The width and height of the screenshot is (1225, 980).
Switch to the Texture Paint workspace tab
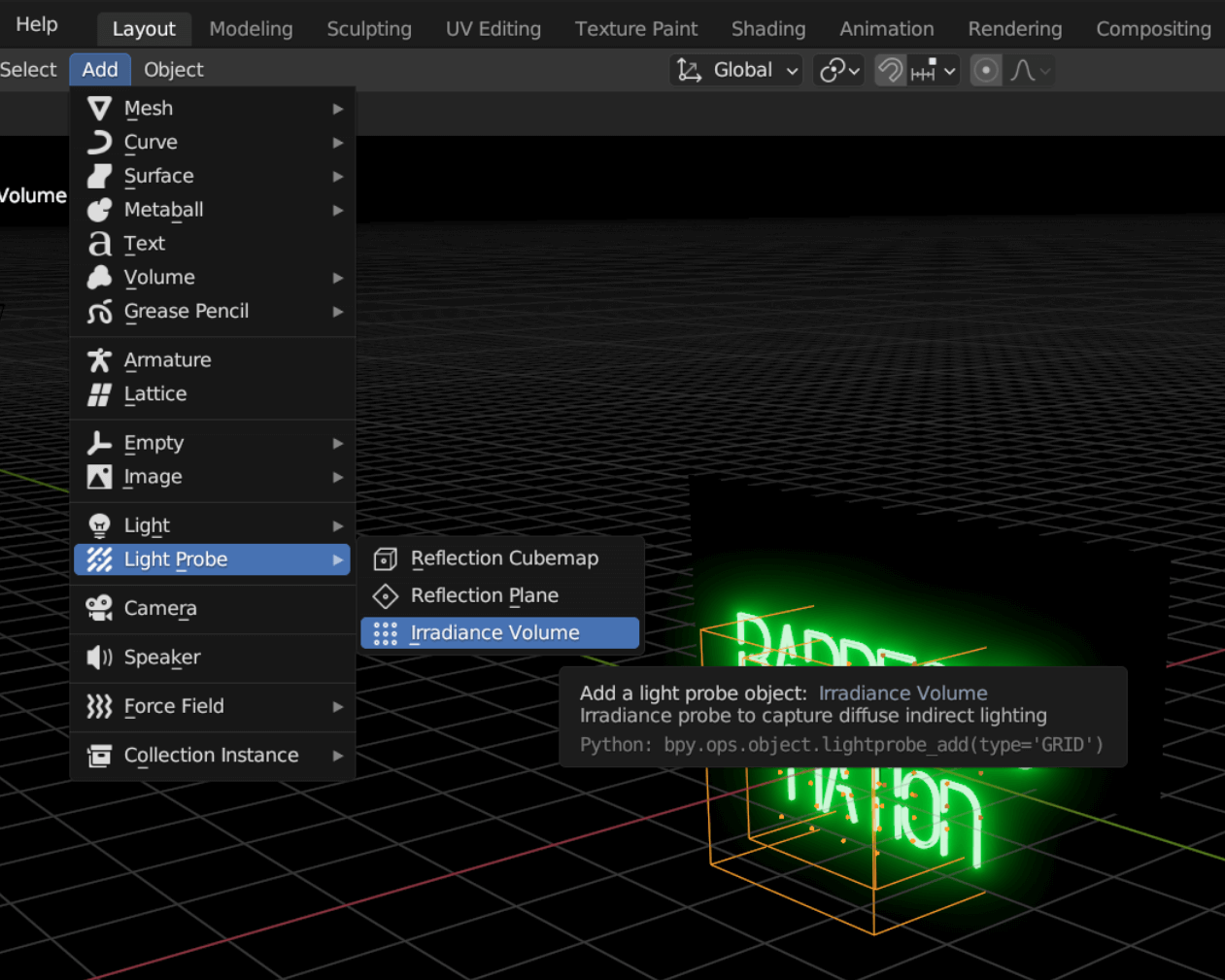pyautogui.click(x=636, y=29)
